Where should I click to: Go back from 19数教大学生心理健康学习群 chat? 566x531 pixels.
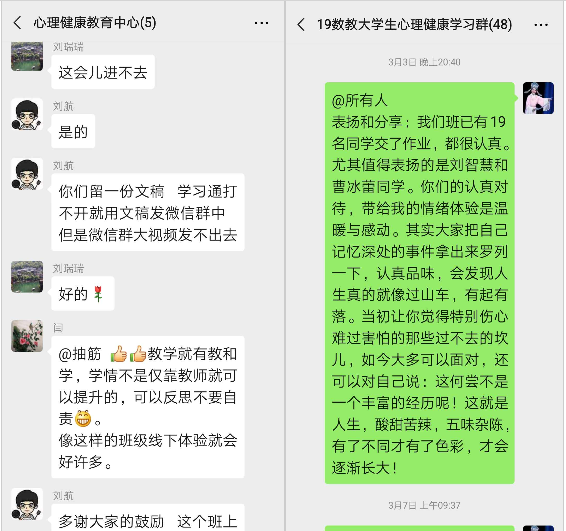(x=301, y=25)
